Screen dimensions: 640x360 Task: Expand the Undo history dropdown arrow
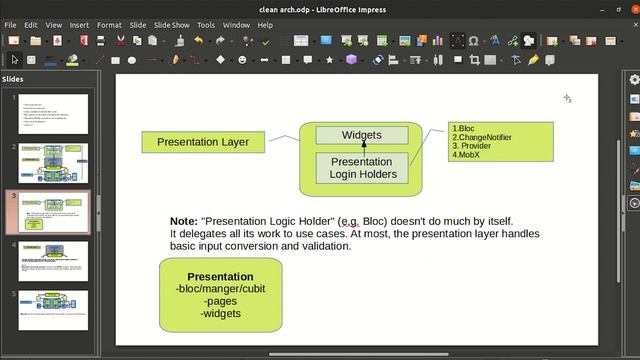[209, 41]
